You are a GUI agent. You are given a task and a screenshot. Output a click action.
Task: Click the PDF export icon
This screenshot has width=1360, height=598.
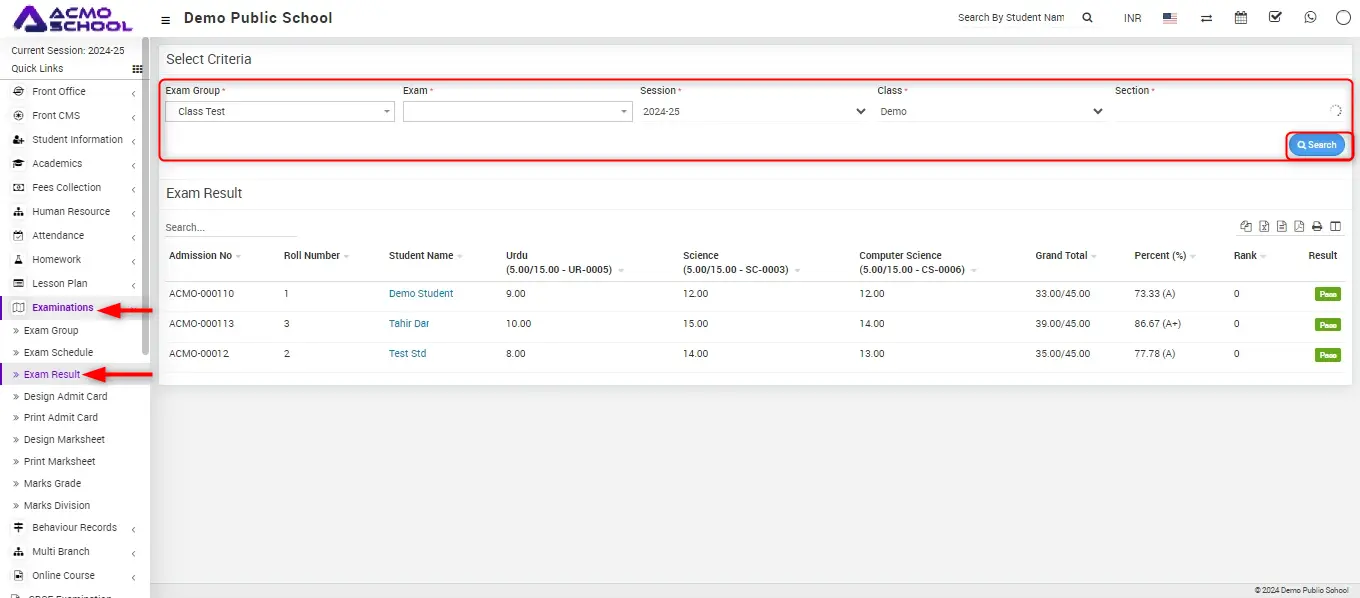pos(1299,226)
